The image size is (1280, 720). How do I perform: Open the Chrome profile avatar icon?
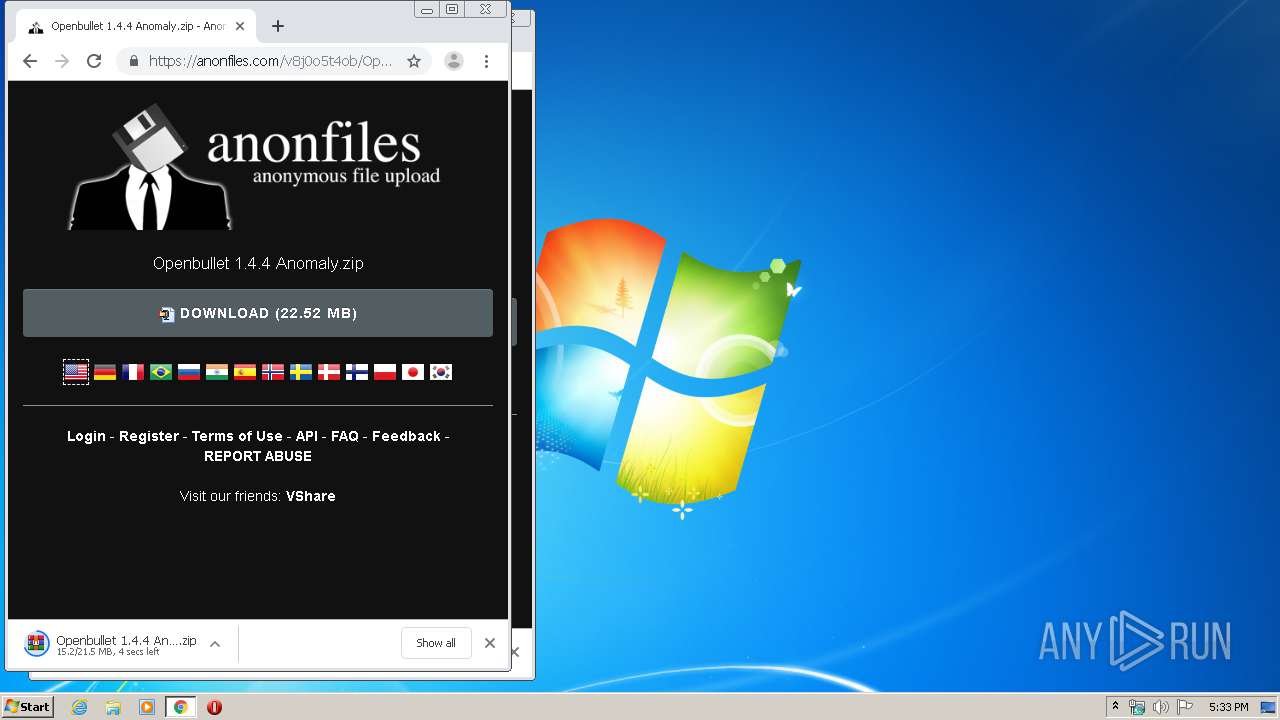[454, 61]
